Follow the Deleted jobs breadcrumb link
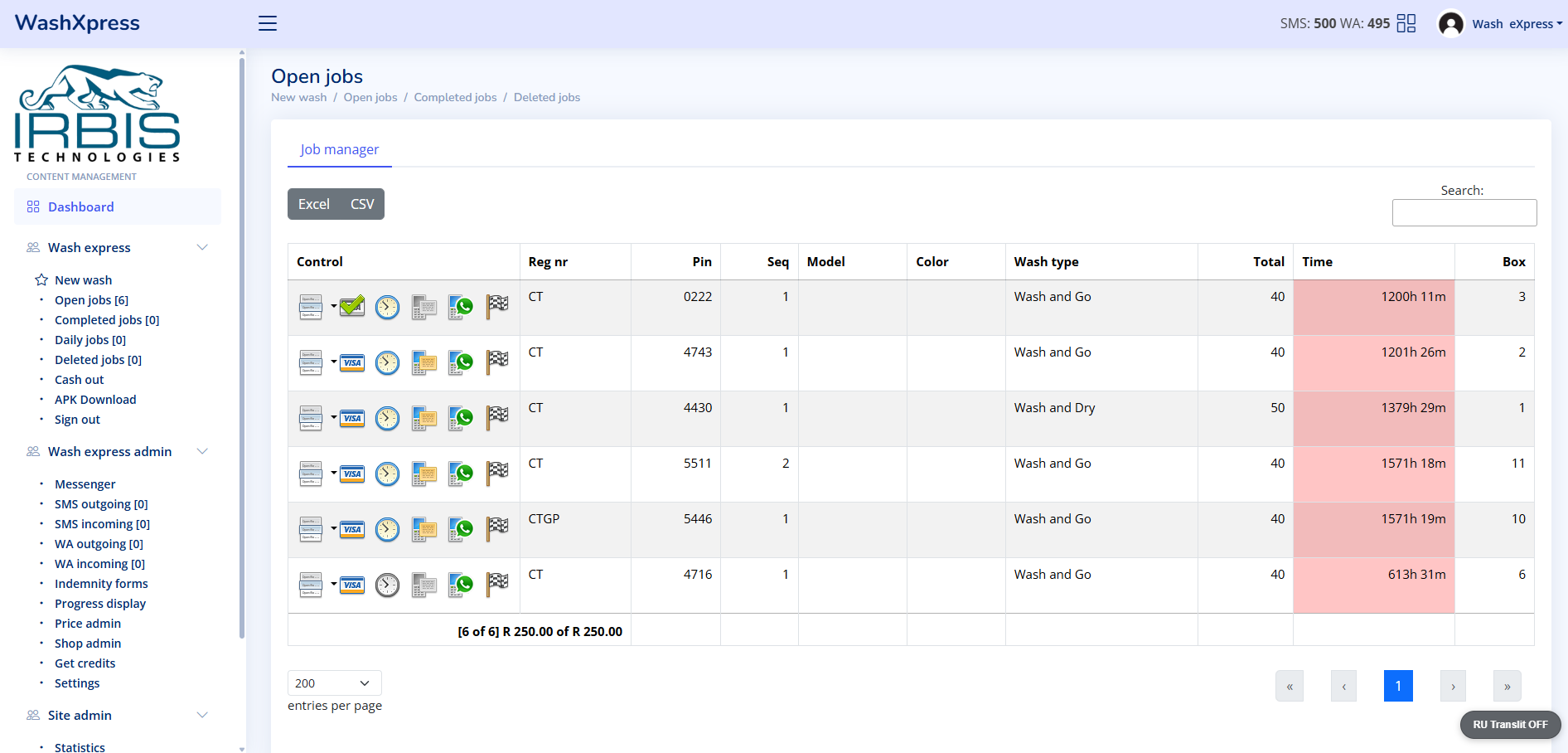The image size is (1568, 753). point(547,97)
